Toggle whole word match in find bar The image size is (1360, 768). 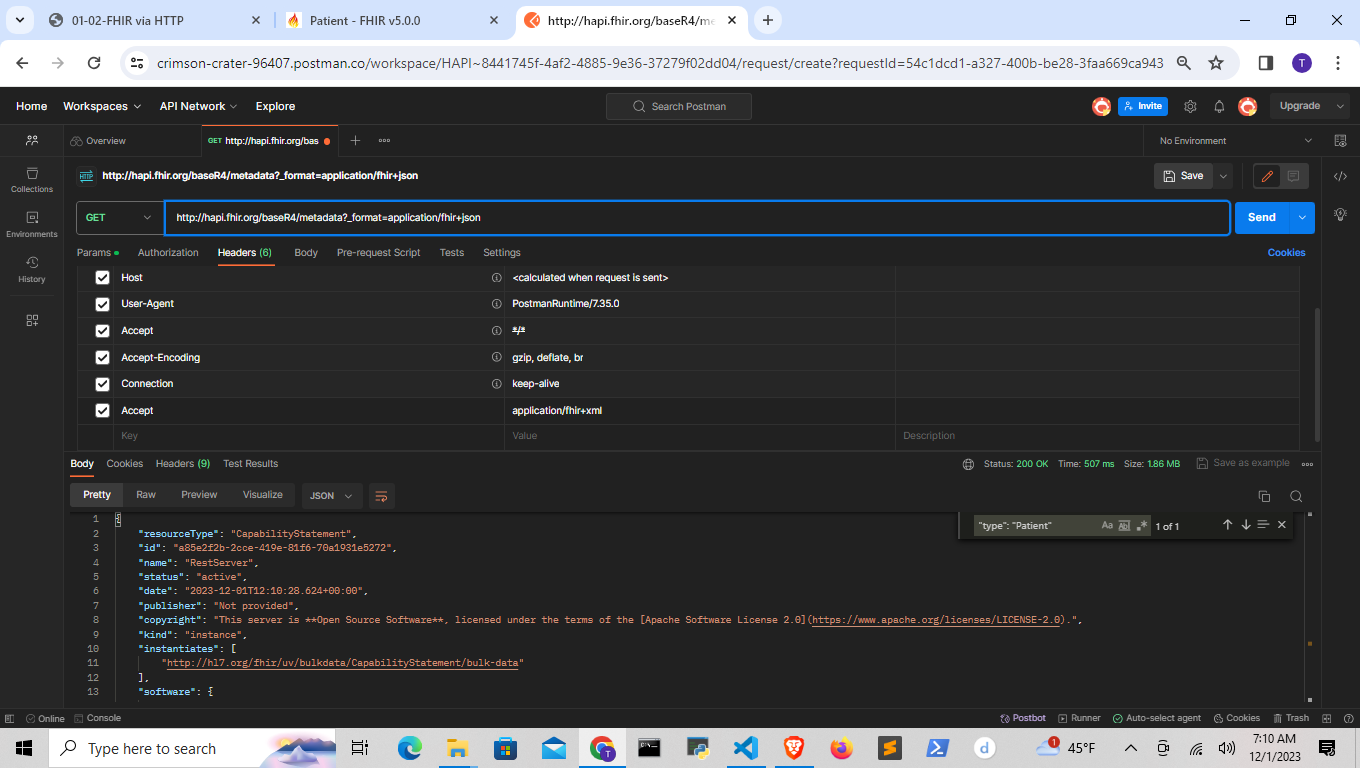[x=1124, y=525]
